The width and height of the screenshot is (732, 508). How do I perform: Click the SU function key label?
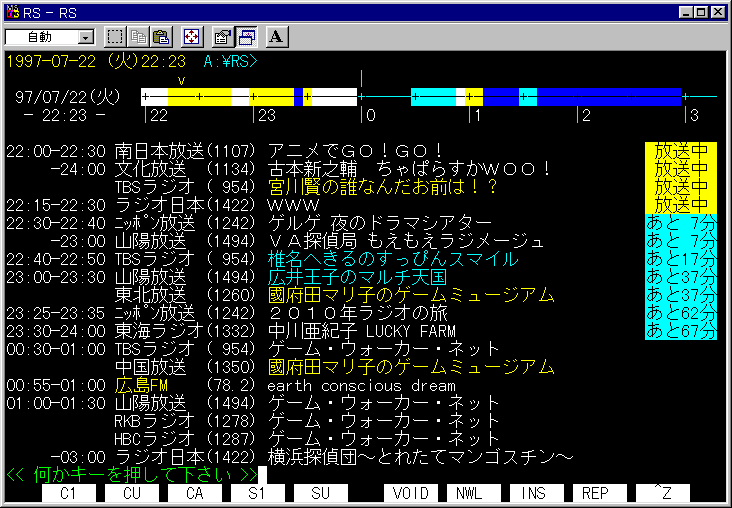click(321, 493)
